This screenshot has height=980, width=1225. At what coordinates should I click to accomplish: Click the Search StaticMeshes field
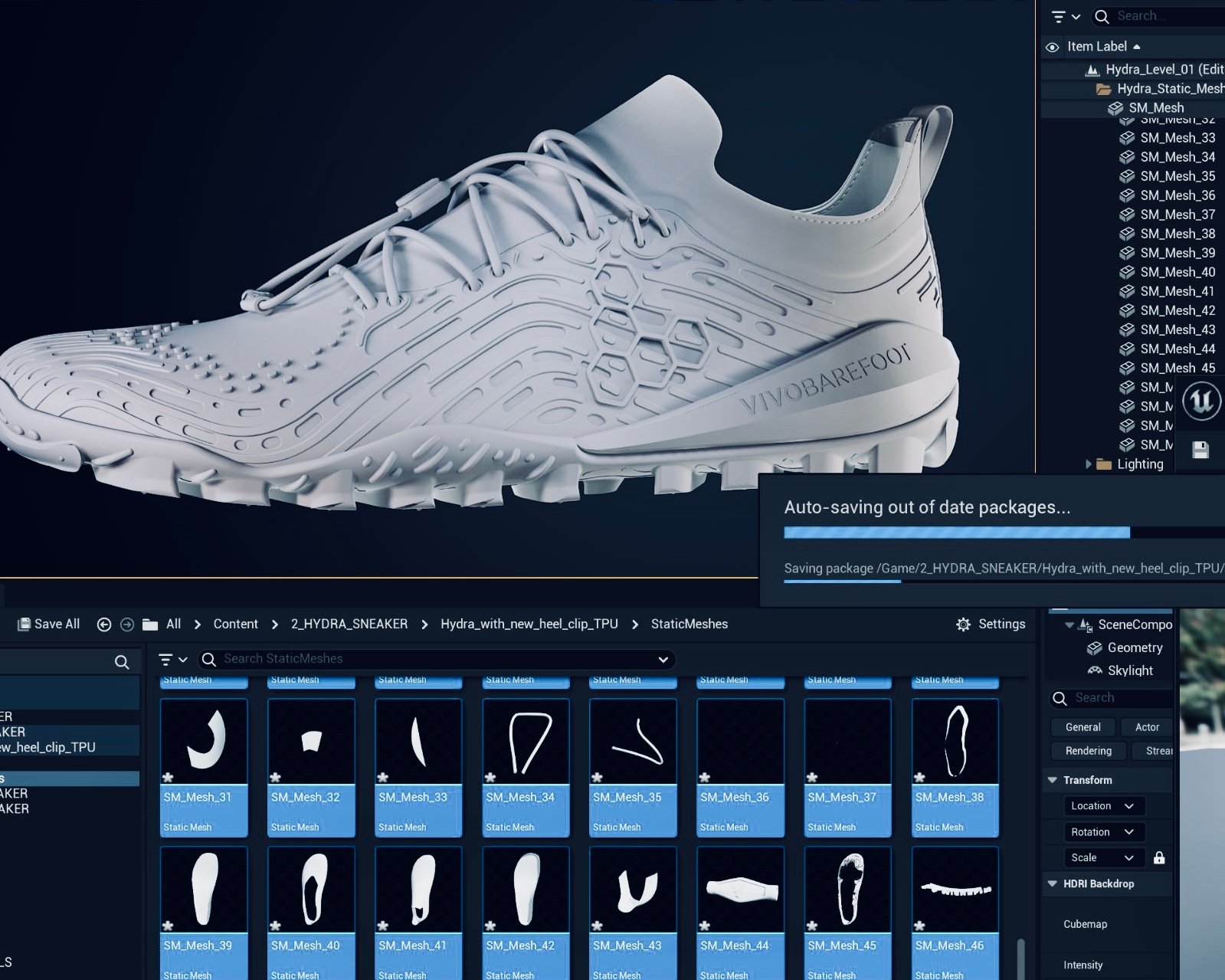coord(437,659)
